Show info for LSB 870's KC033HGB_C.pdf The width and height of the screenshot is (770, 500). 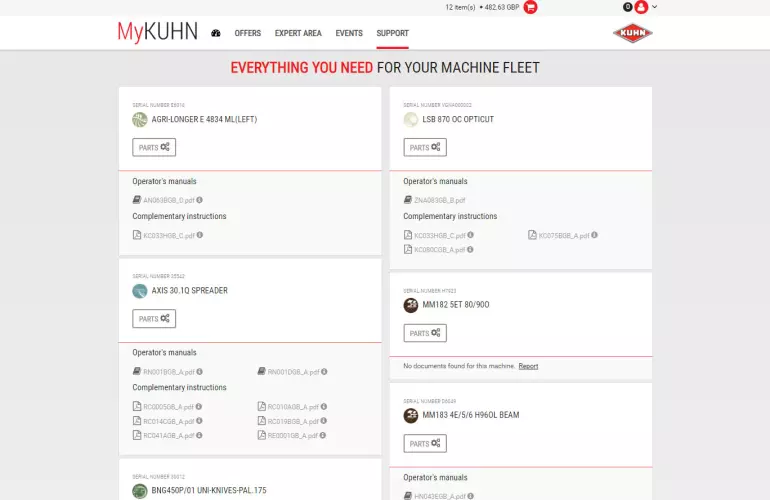click(x=470, y=235)
